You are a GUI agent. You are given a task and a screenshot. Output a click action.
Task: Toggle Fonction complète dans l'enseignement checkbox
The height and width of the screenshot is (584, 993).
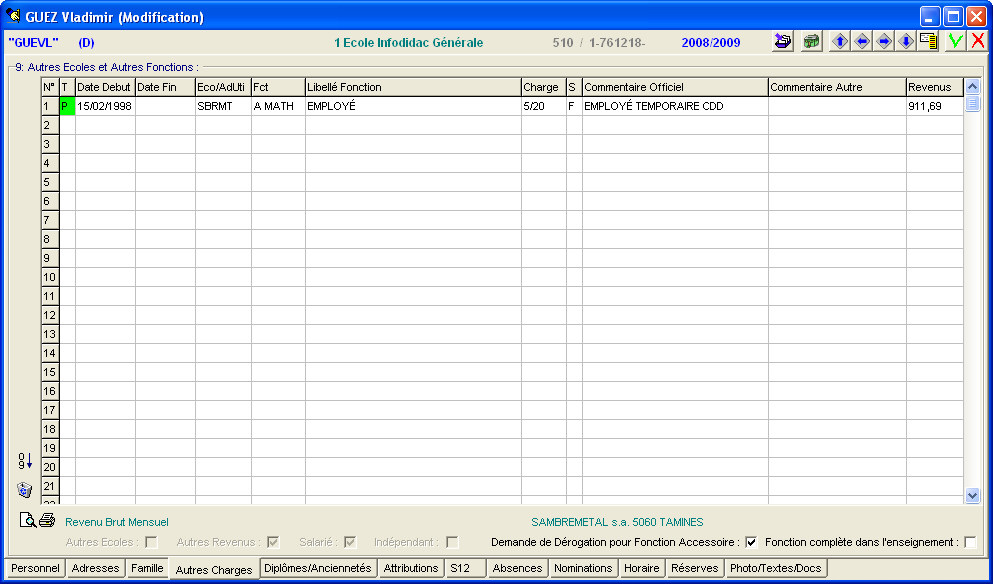[x=970, y=542]
